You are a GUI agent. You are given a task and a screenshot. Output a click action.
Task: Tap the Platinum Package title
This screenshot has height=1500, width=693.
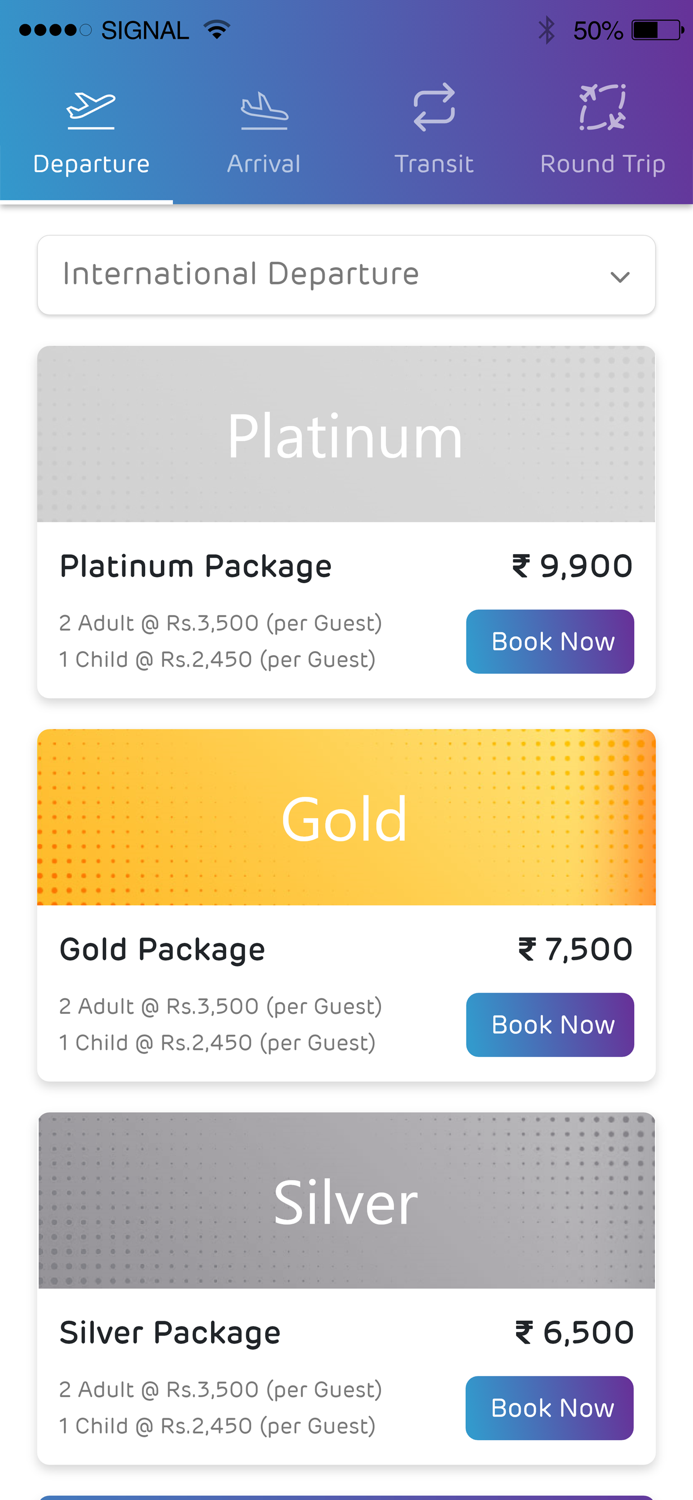pyautogui.click(x=196, y=567)
